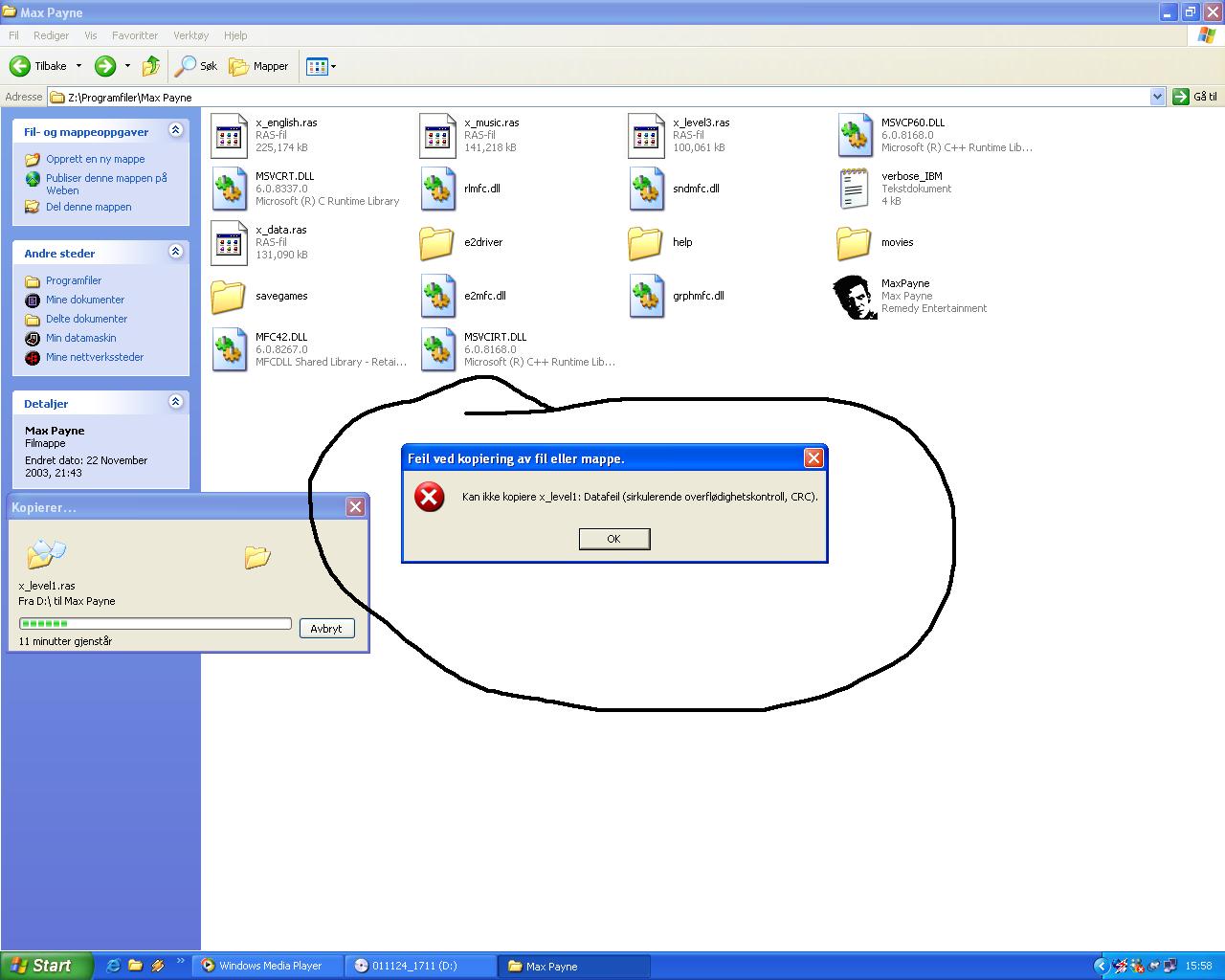This screenshot has height=980, width=1225.
Task: Open the Fil menu
Action: point(13,35)
